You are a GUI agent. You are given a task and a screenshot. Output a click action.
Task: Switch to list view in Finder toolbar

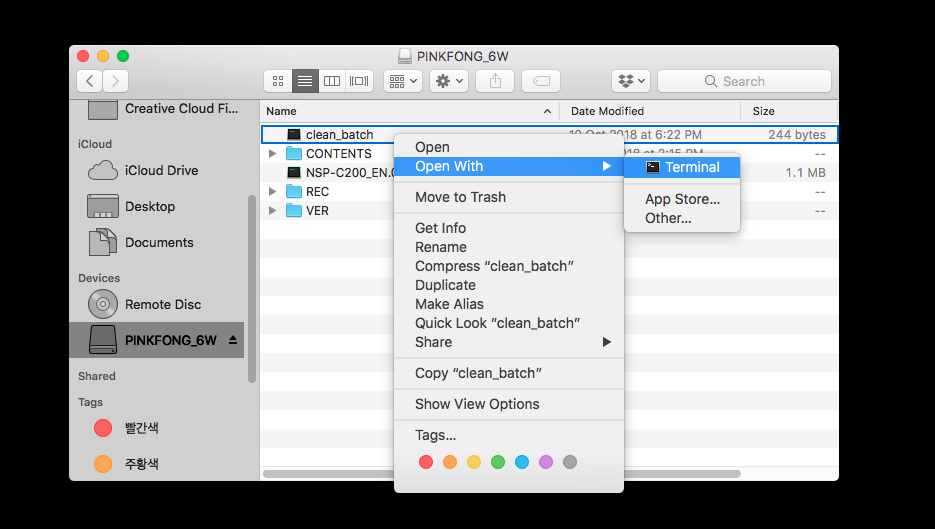305,81
